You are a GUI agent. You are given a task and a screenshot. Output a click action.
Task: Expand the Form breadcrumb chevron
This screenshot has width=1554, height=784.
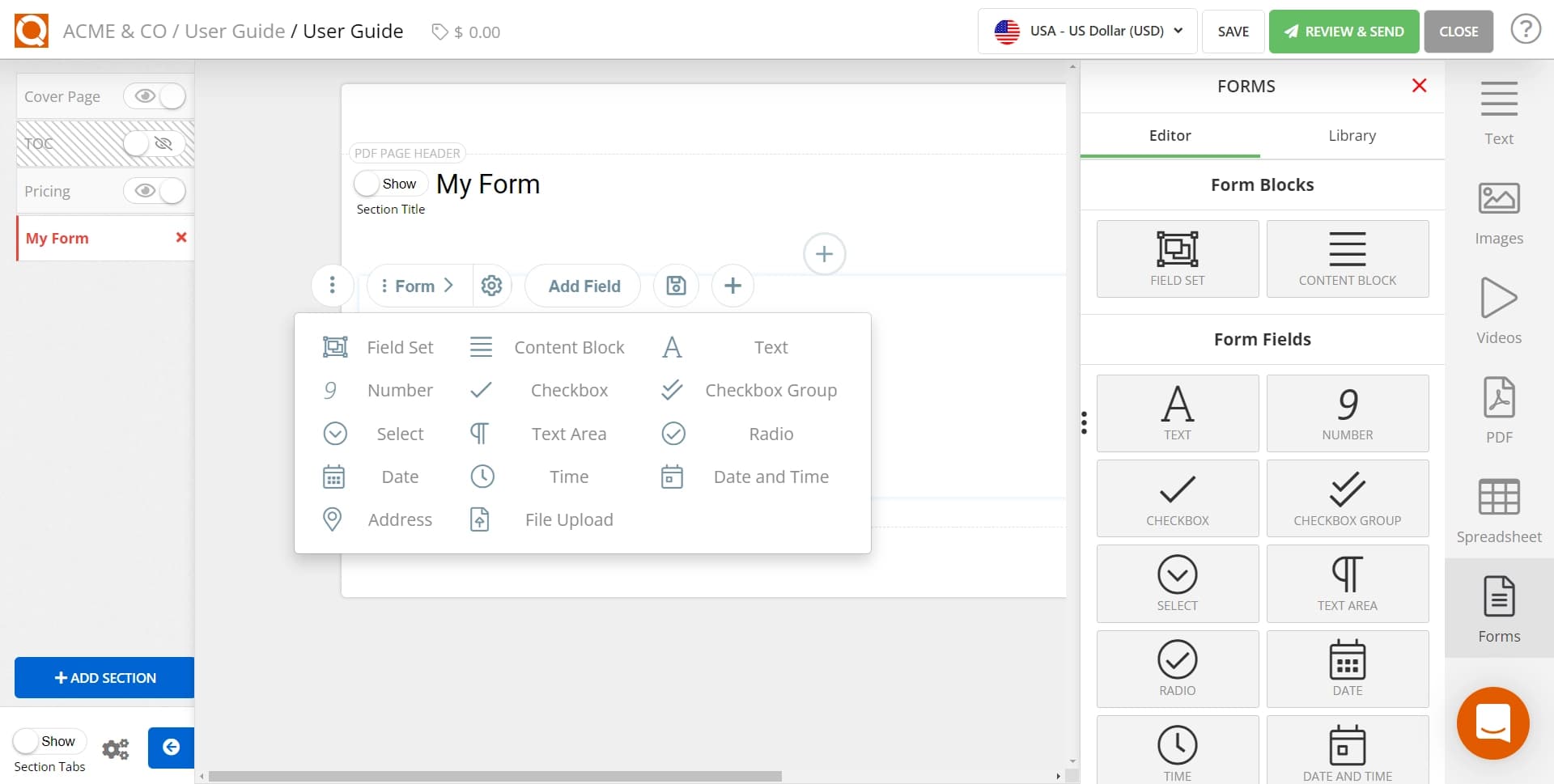tap(450, 286)
